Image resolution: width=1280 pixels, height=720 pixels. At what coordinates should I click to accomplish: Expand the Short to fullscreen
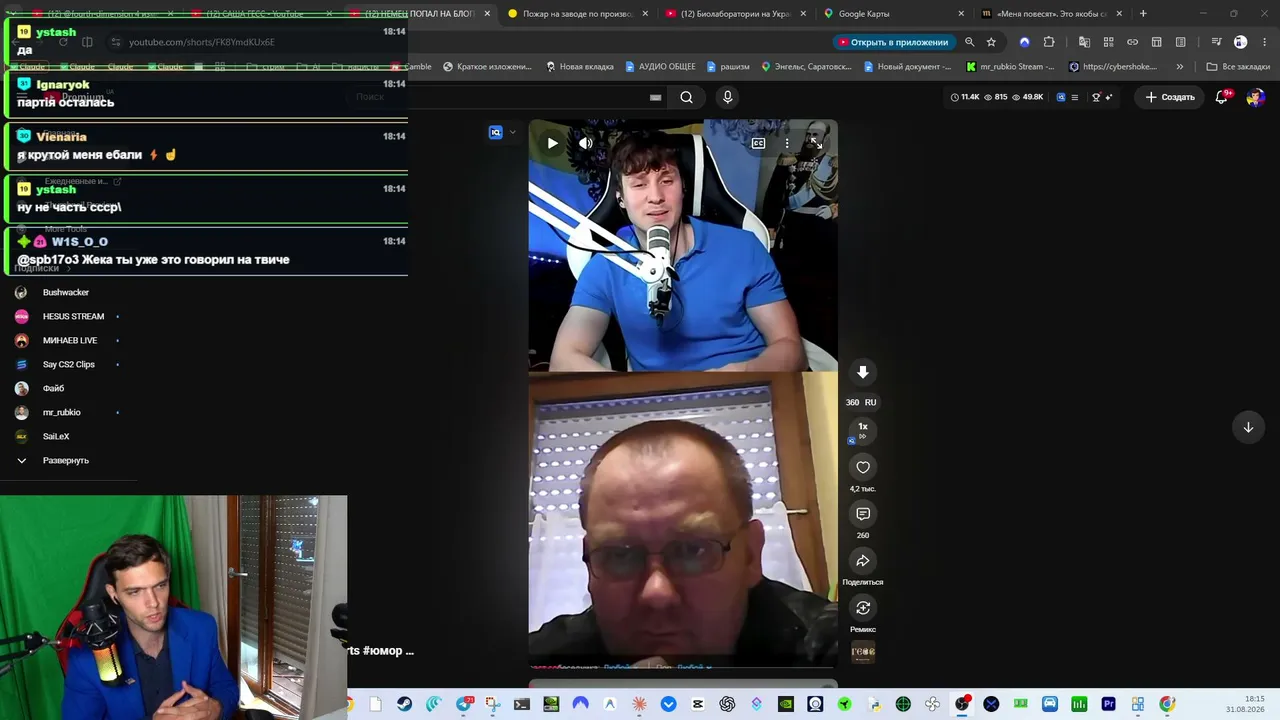pyautogui.click(x=815, y=143)
